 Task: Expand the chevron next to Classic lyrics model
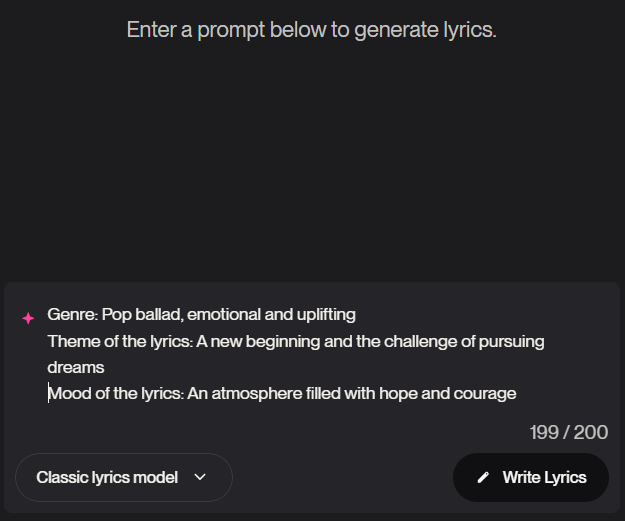[200, 478]
